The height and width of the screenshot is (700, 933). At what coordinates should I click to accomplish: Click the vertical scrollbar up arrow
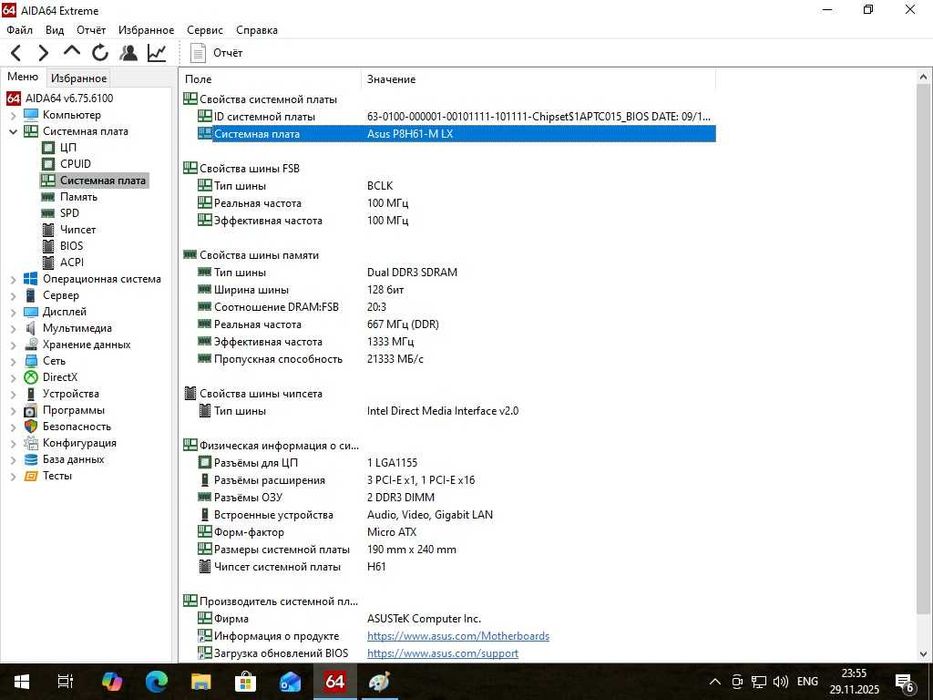[923, 77]
